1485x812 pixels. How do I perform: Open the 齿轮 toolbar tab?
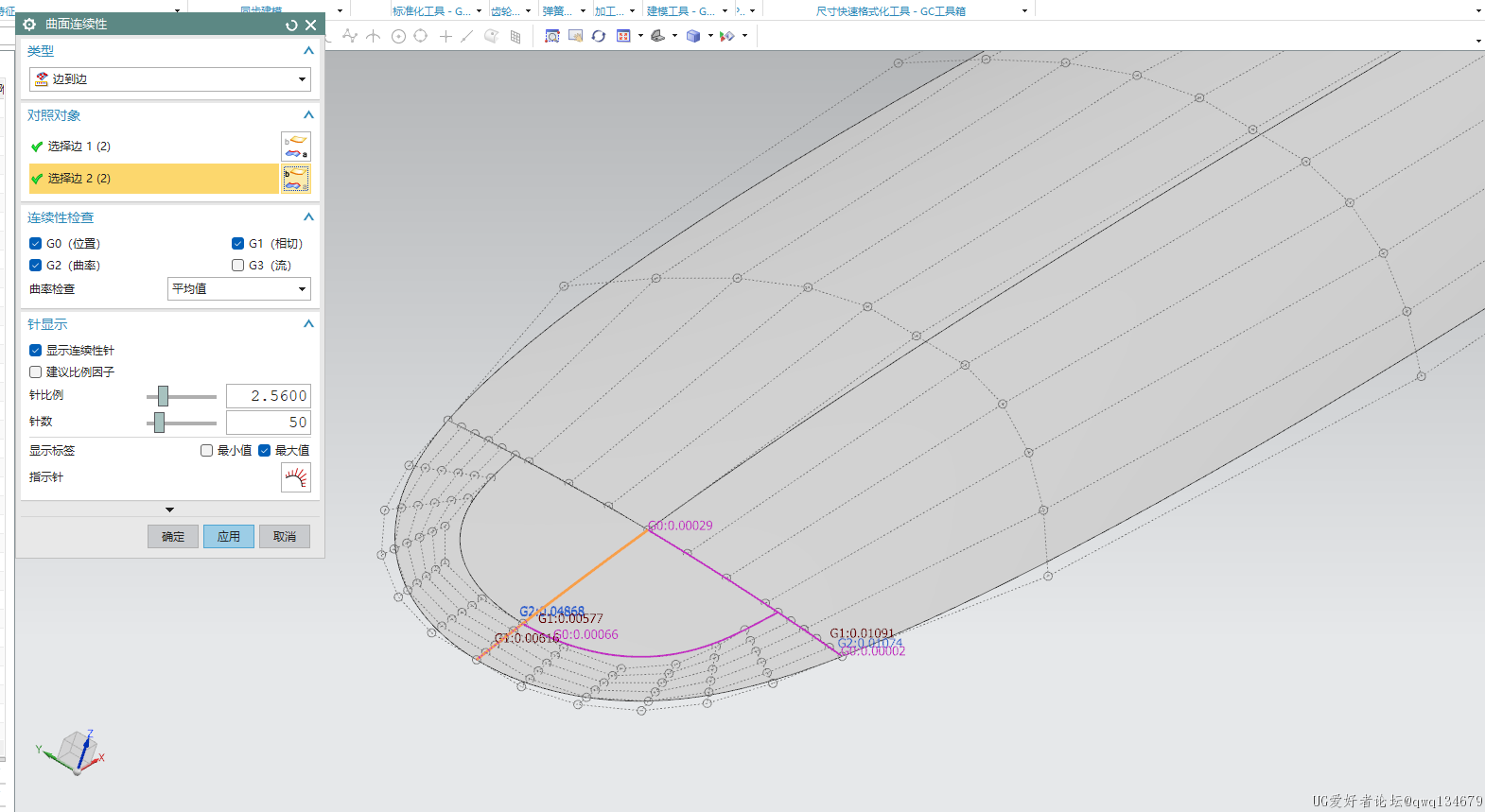coord(505,11)
